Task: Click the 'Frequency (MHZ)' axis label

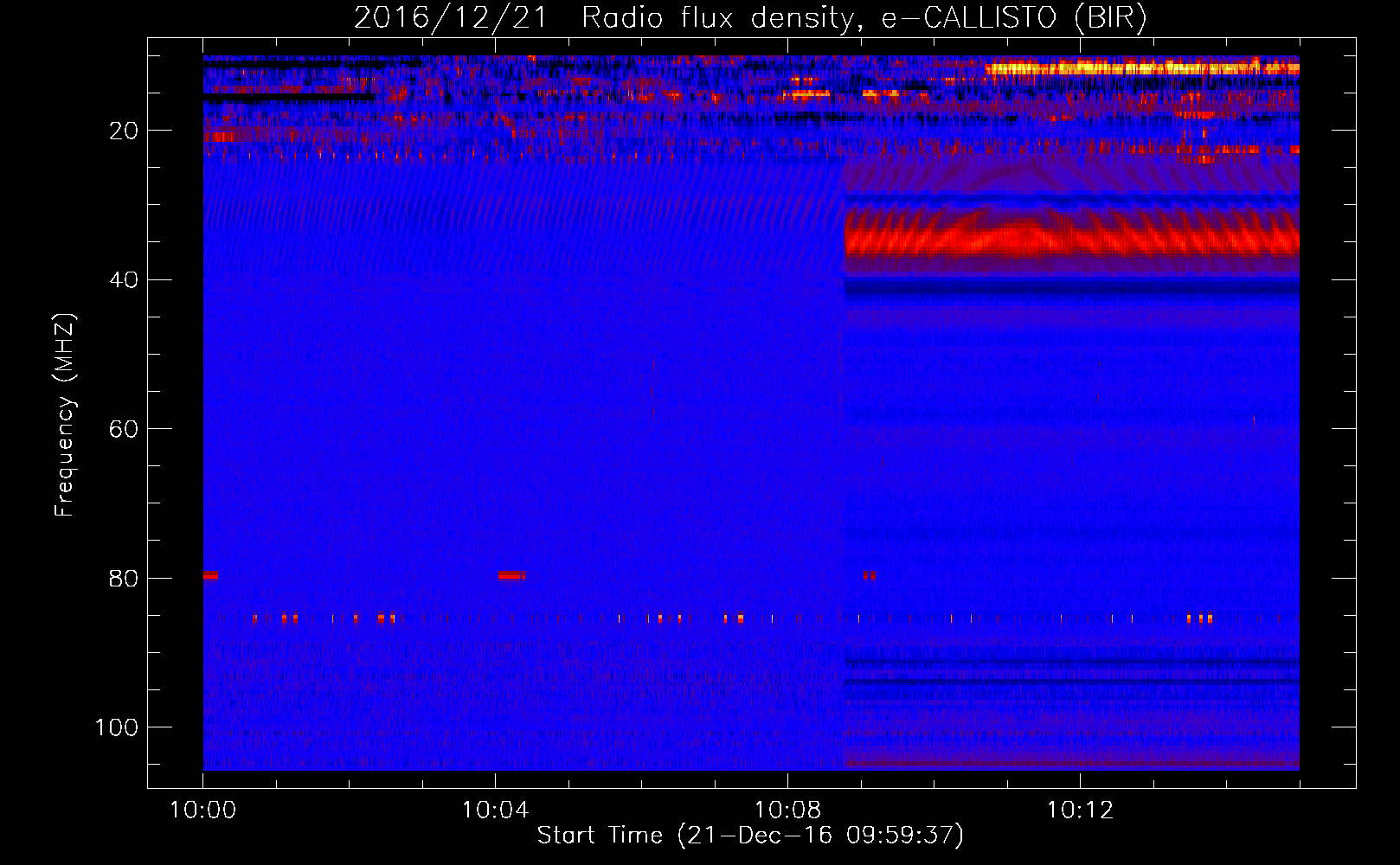Action: coord(65,415)
